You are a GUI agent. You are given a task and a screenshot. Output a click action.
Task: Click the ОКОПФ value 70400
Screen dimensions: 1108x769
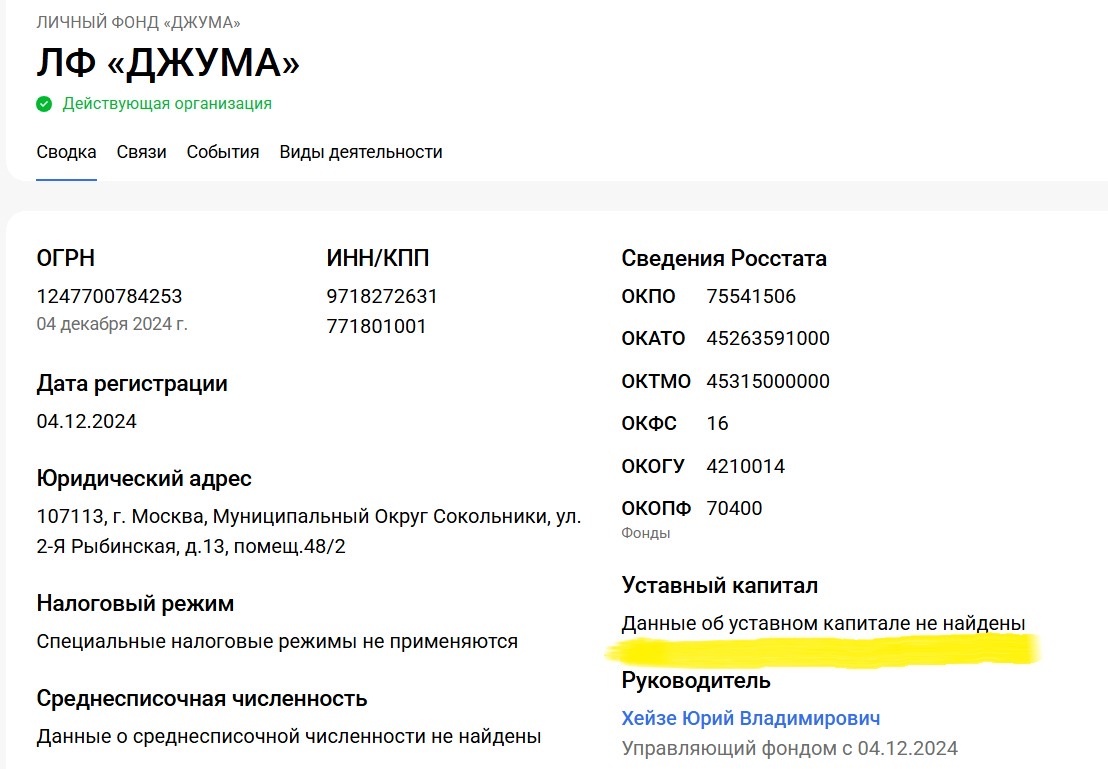tap(734, 508)
